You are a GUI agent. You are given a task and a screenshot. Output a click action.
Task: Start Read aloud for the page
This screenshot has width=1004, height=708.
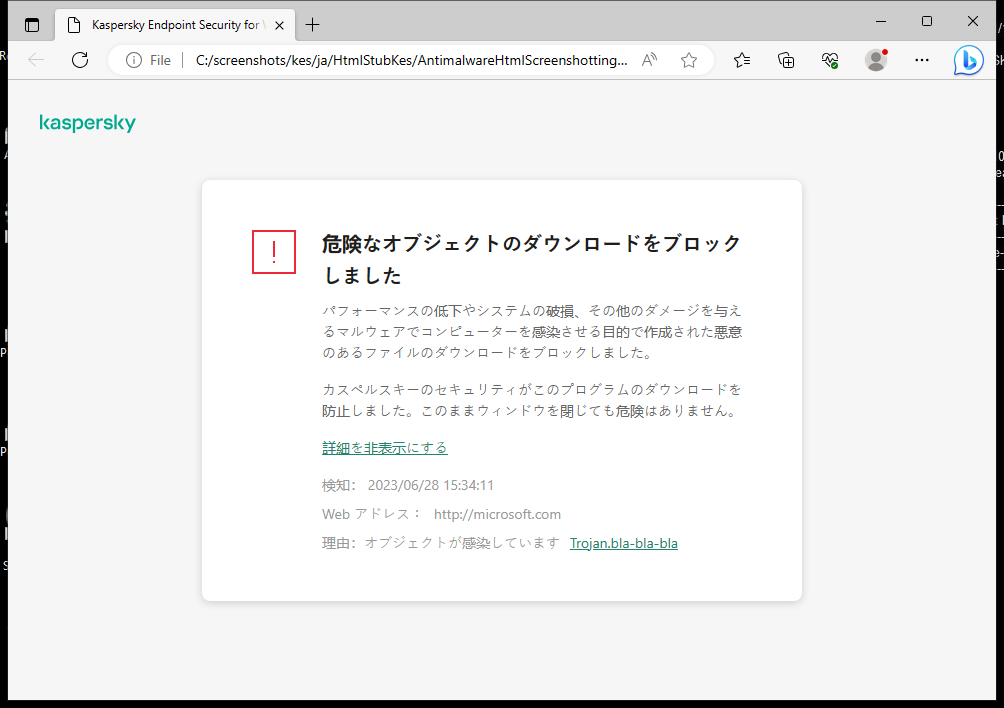point(648,60)
